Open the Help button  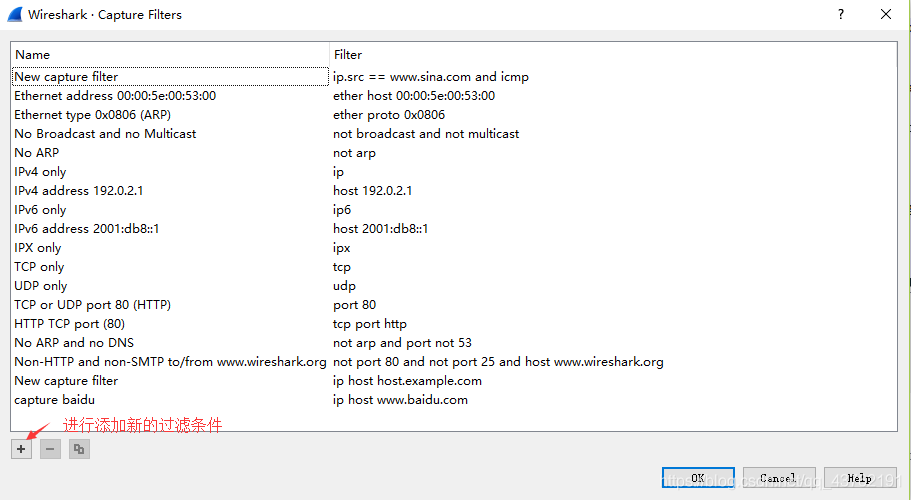point(860,478)
